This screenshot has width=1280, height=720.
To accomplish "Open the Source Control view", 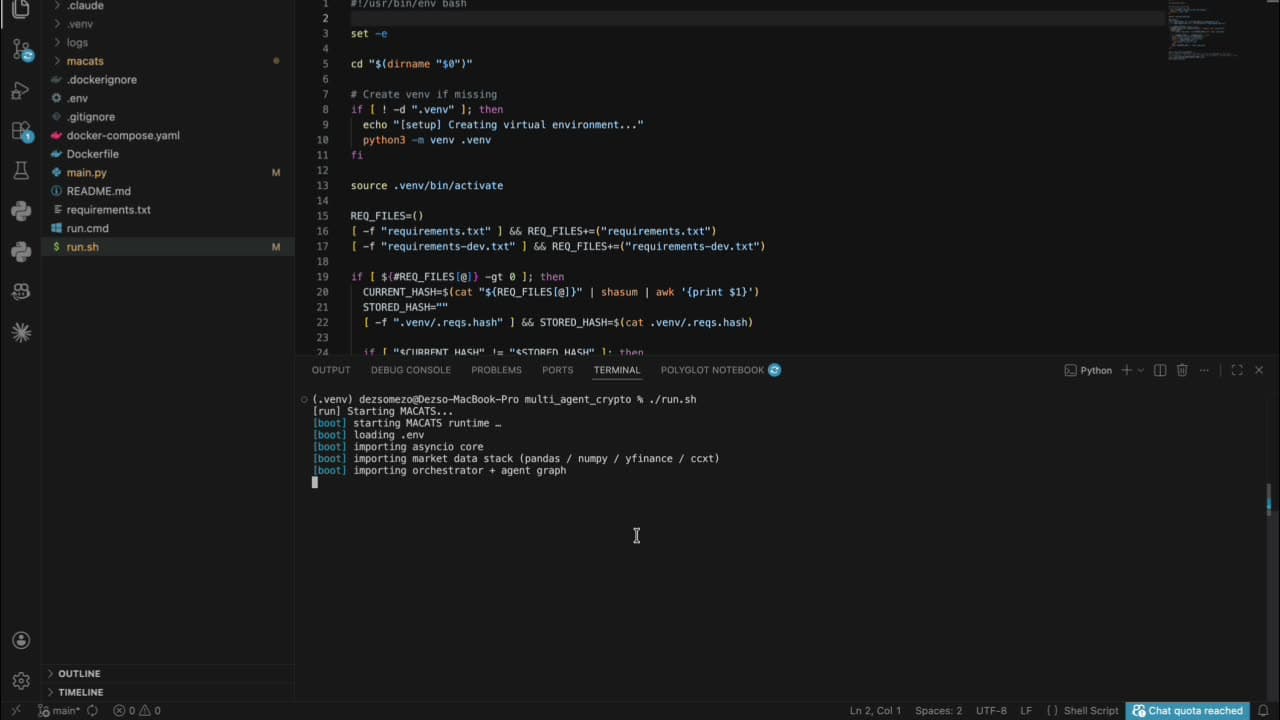I will tap(20, 48).
